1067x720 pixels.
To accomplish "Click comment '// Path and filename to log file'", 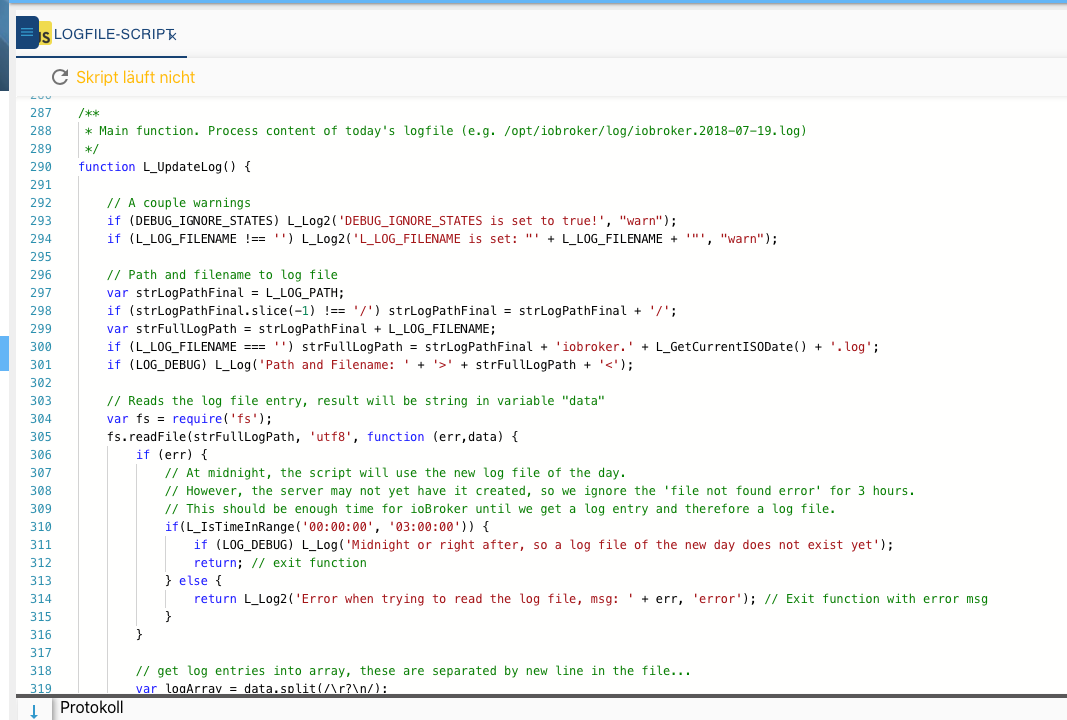I will 222,275.
